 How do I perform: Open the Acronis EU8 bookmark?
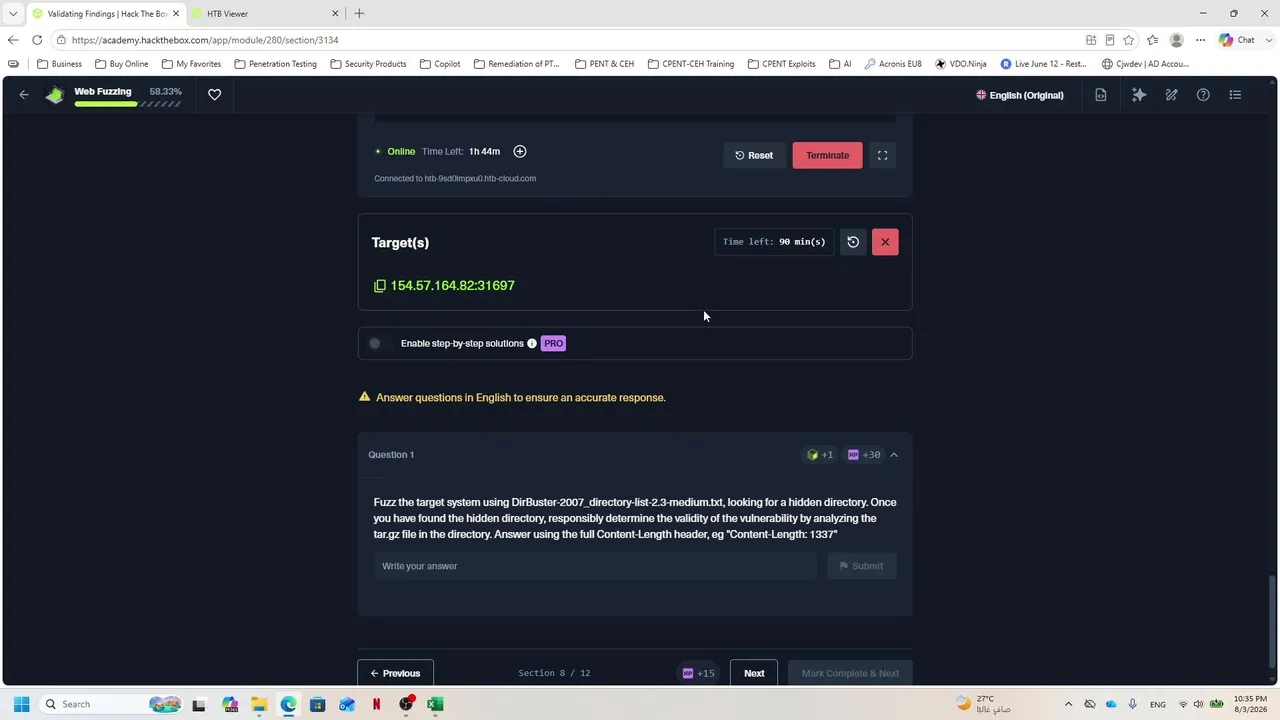893,64
